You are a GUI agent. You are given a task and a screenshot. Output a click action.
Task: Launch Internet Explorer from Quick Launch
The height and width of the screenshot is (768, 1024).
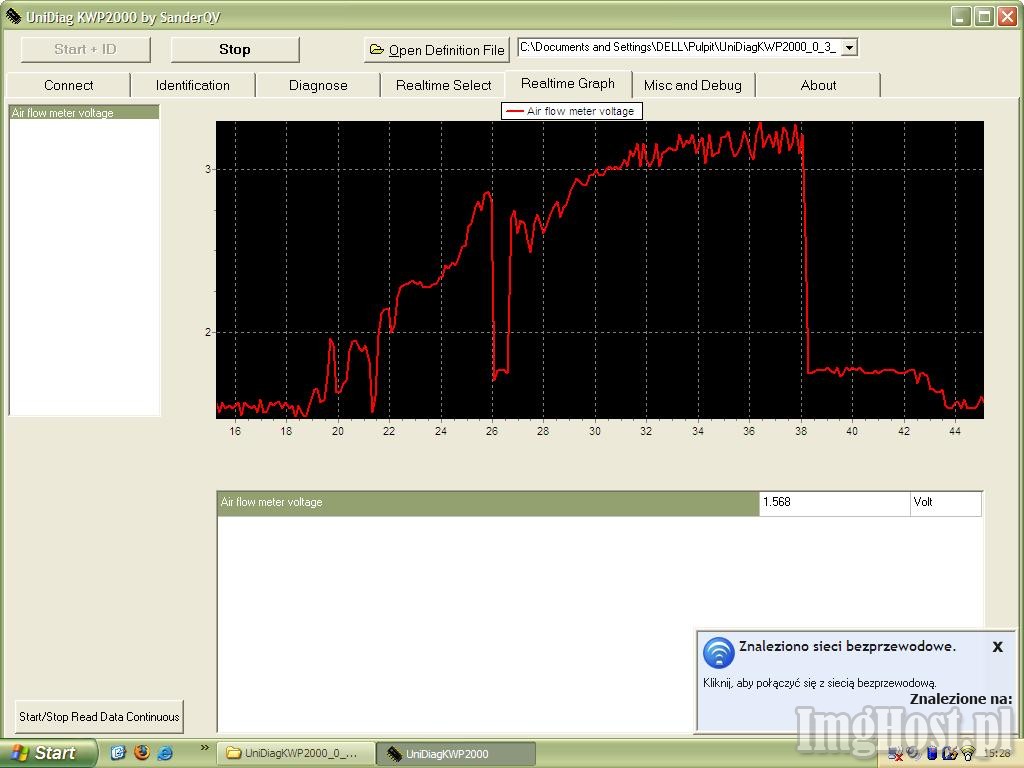click(165, 753)
